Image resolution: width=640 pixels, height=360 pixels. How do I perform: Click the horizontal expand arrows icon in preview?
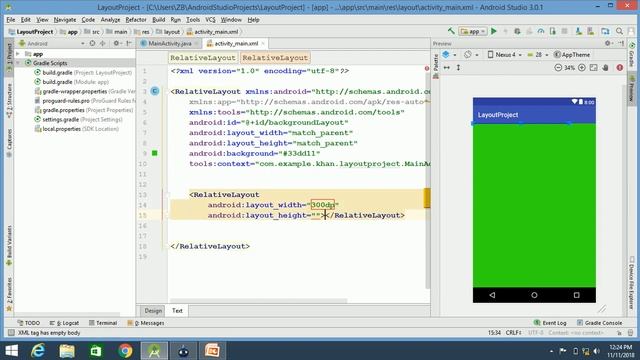click(447, 68)
